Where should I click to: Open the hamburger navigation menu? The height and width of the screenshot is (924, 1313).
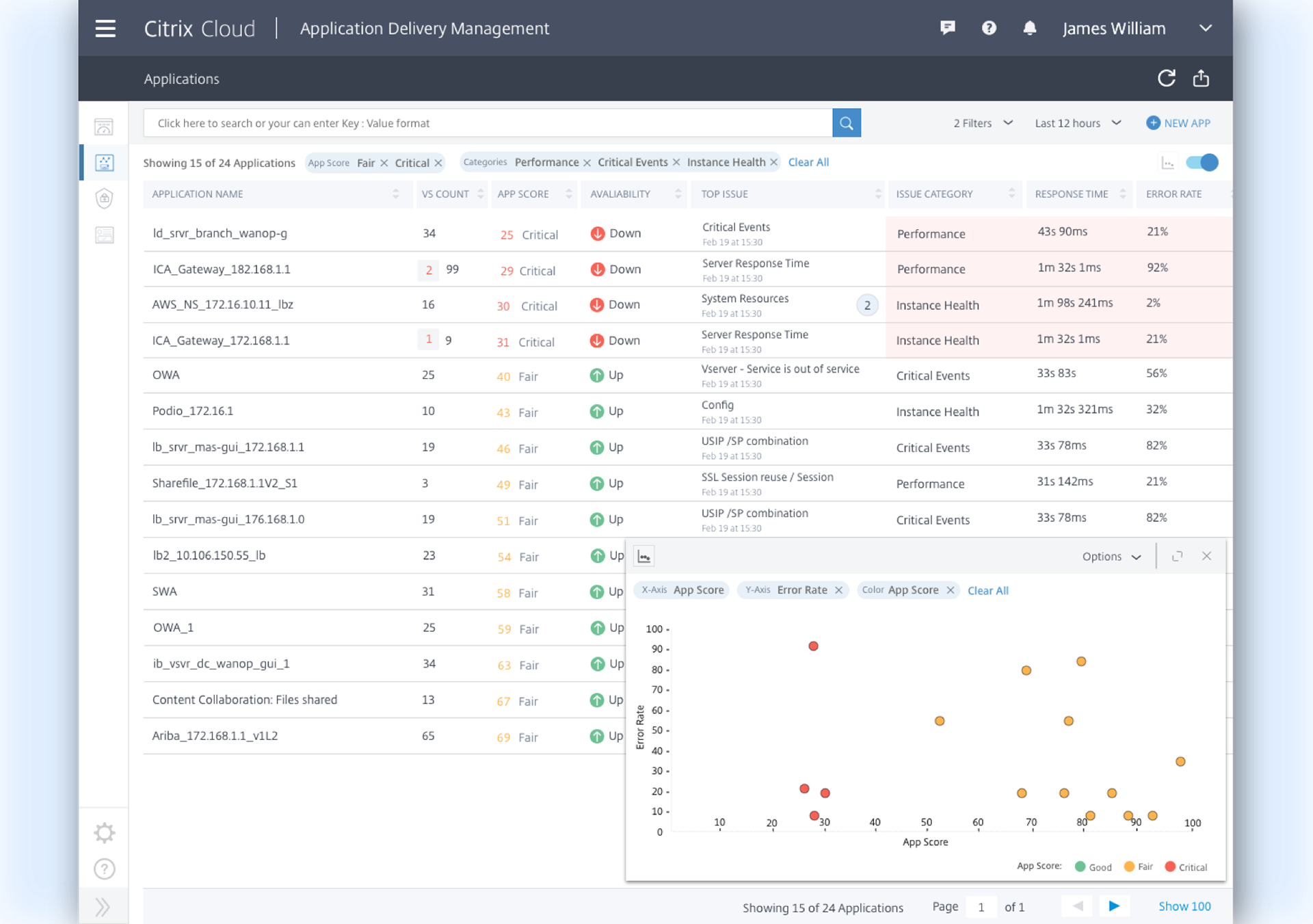click(105, 29)
